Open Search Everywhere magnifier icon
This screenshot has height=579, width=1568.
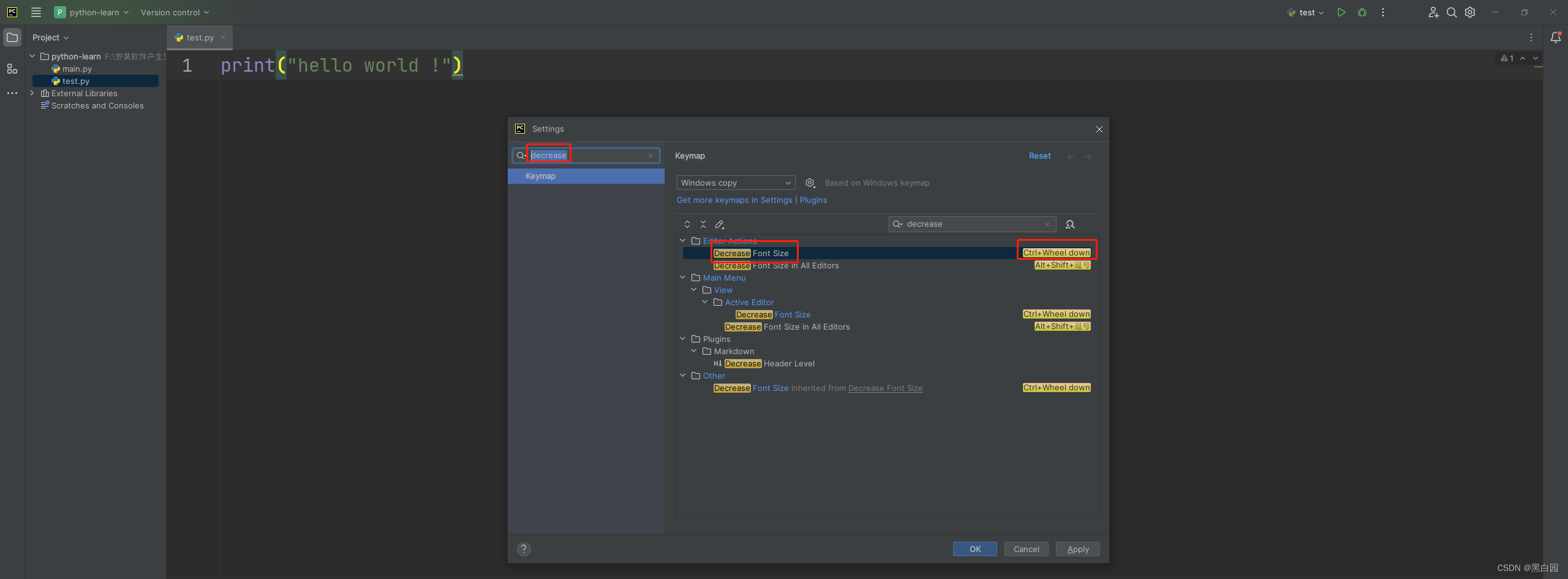(x=1452, y=12)
